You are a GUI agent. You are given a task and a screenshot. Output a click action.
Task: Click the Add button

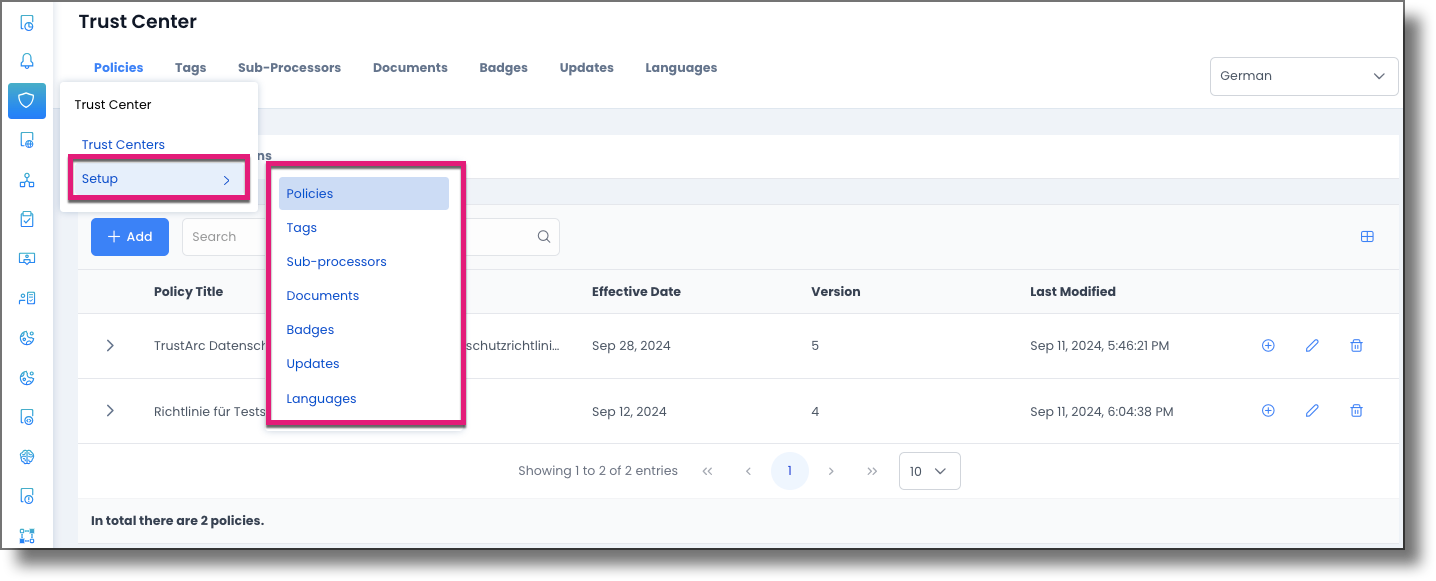point(129,237)
